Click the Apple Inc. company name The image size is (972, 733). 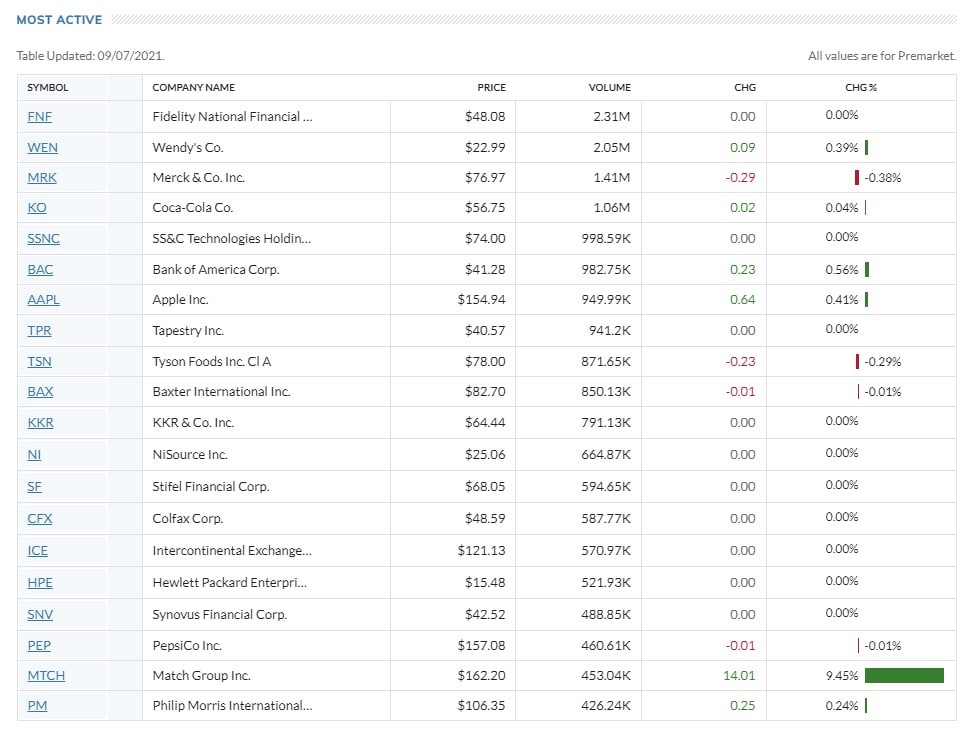click(x=180, y=300)
